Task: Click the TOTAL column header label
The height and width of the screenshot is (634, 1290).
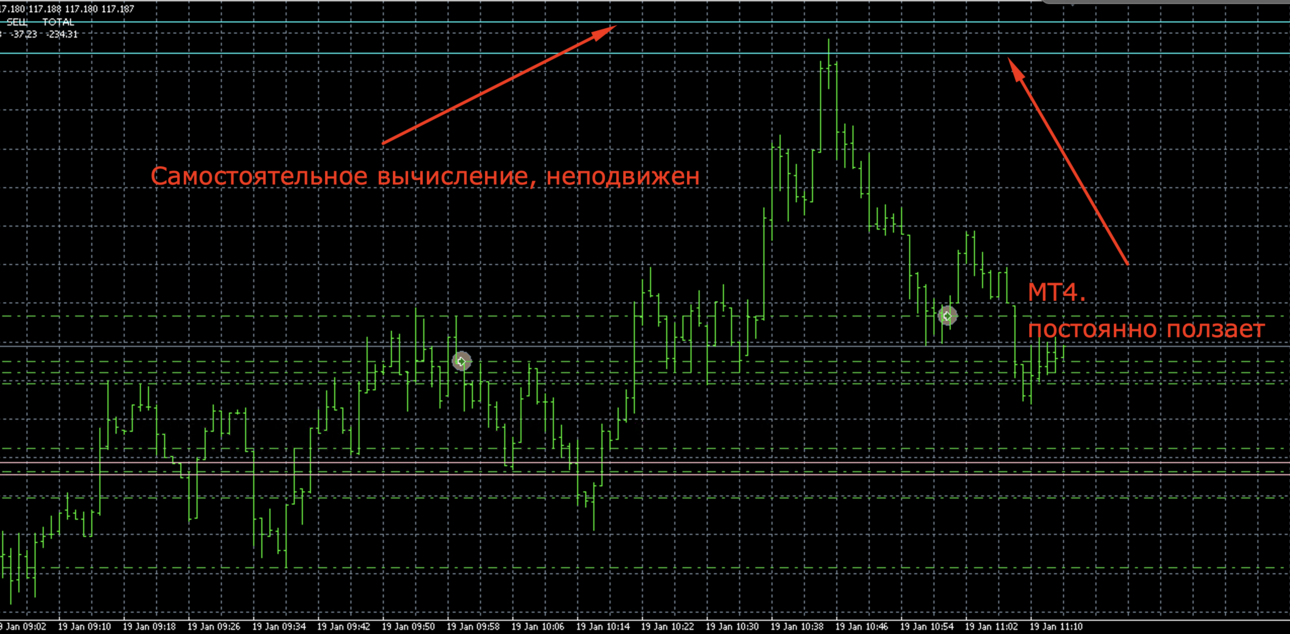Action: 58,22
